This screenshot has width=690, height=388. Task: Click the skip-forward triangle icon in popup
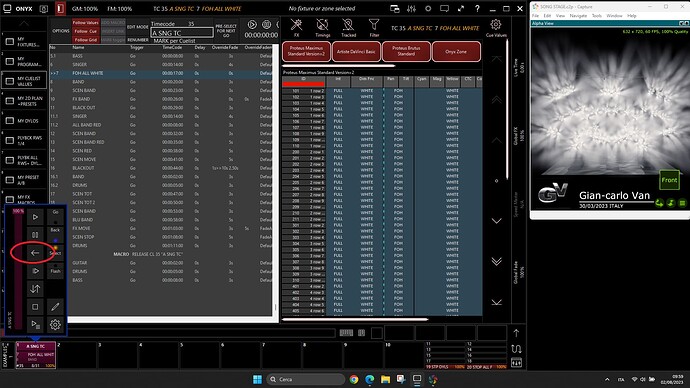35,271
